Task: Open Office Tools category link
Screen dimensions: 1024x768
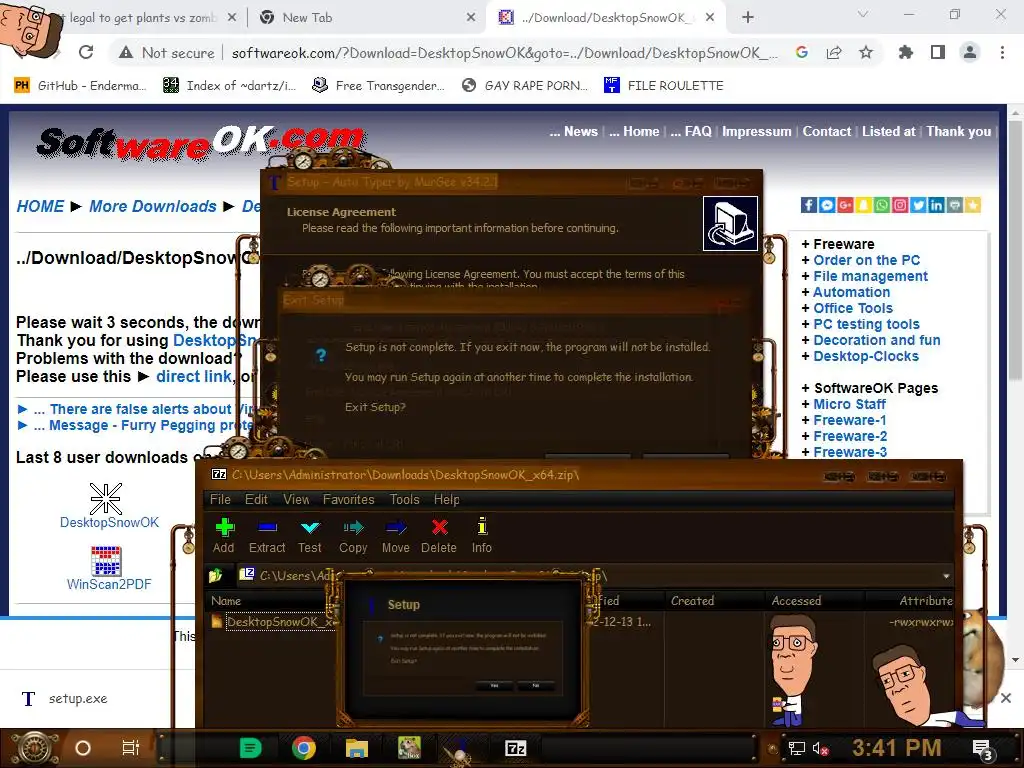Action: pos(853,308)
